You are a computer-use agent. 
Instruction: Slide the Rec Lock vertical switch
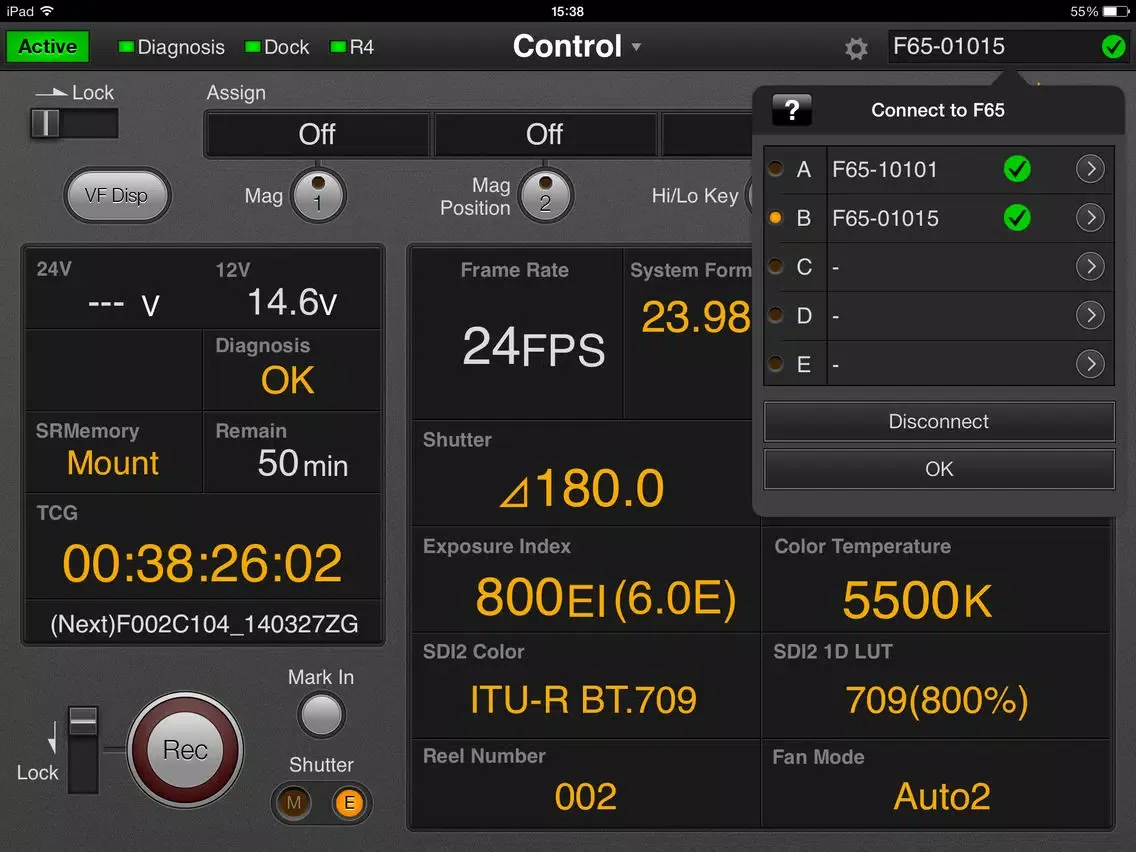(83, 750)
